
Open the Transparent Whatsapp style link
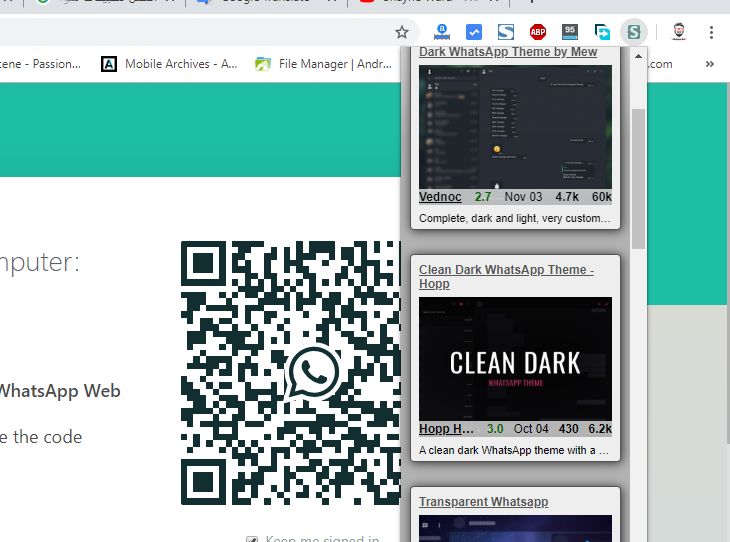(484, 502)
